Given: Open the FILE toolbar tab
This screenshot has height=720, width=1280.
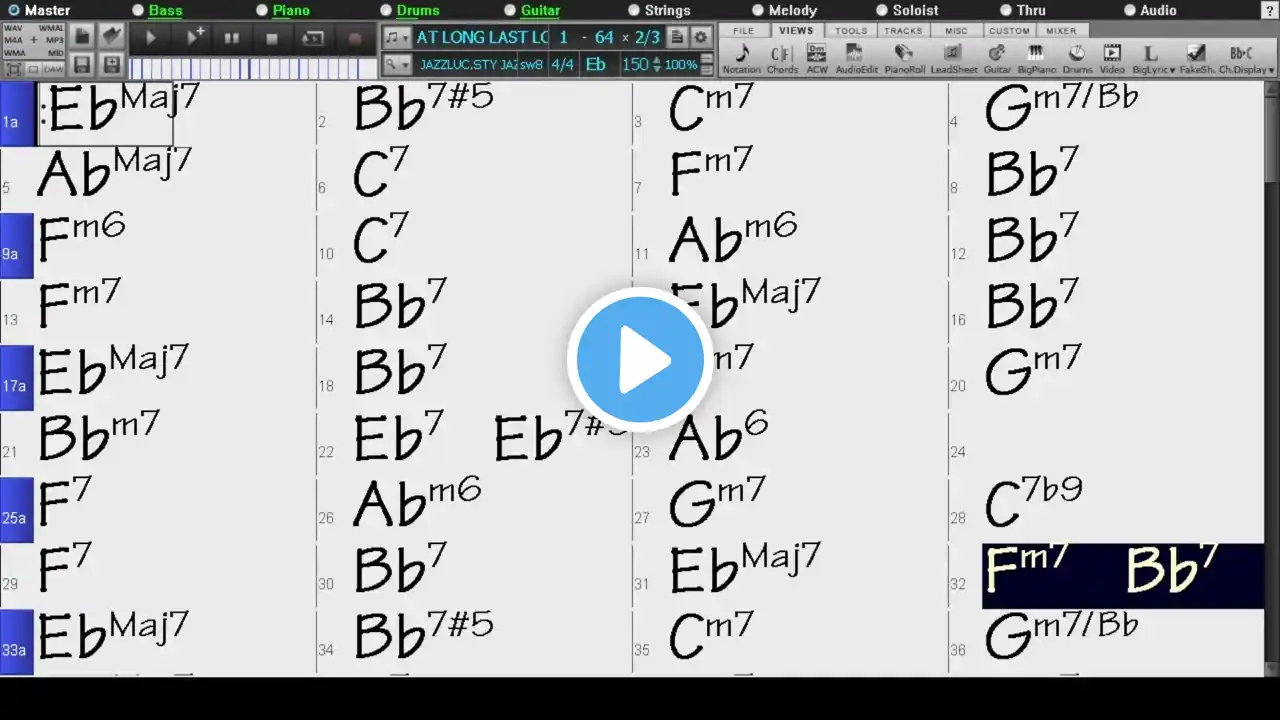Looking at the screenshot, I should pyautogui.click(x=743, y=31).
